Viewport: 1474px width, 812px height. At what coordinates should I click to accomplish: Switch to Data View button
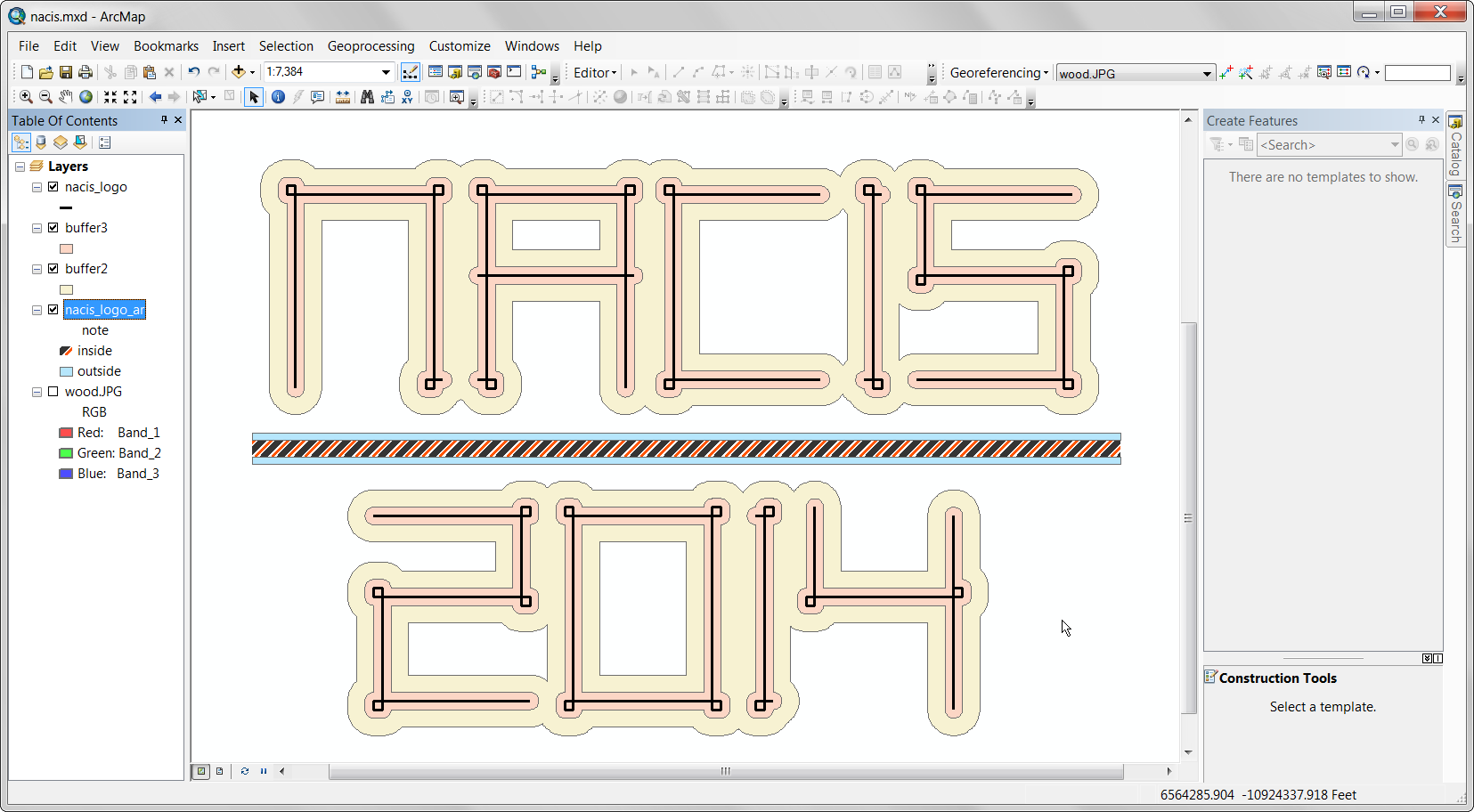click(x=201, y=771)
